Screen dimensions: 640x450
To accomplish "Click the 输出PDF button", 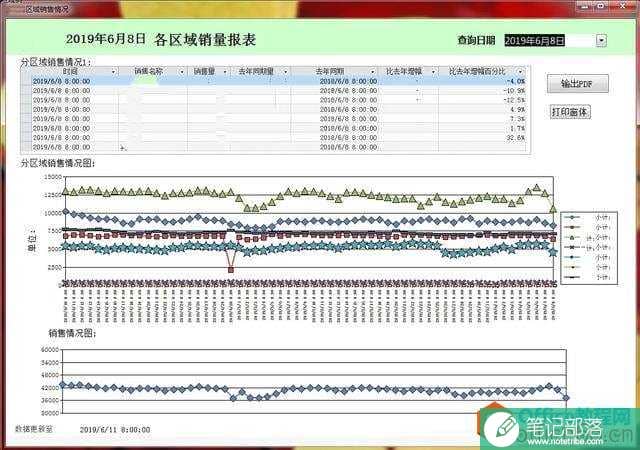I will (x=578, y=84).
